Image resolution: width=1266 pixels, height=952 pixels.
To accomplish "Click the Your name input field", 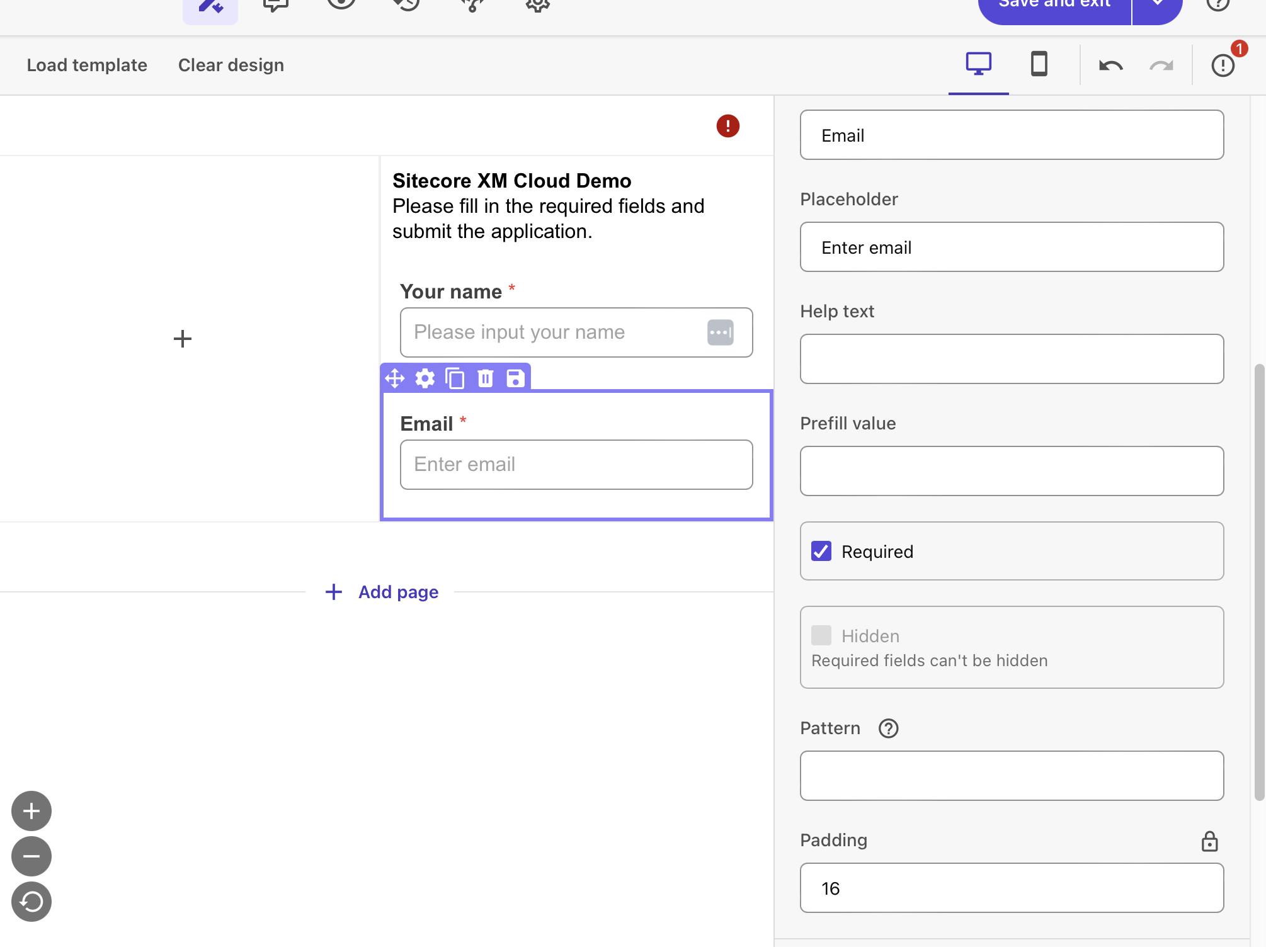I will (576, 332).
